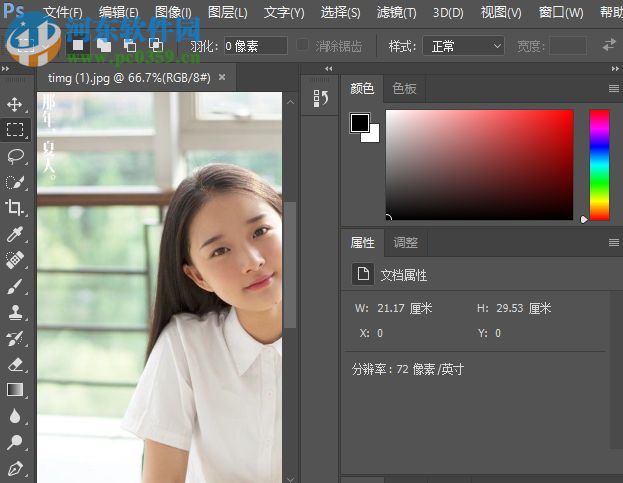This screenshot has height=483, width=623.
Task: Select the Lasso tool
Action: 15,156
